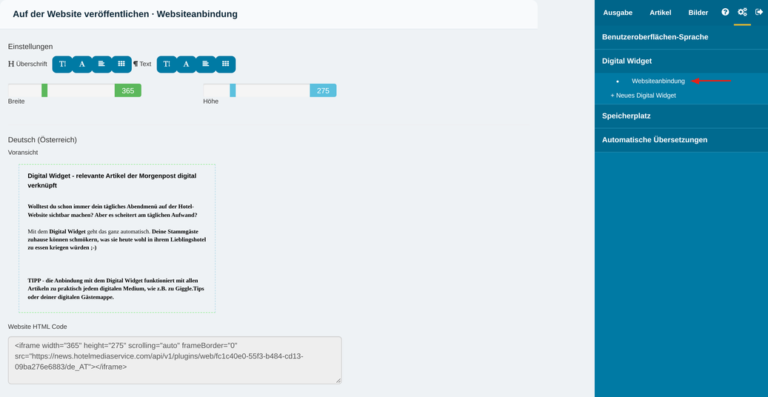Open body text font size settings
The width and height of the screenshot is (768, 397).
tap(167, 64)
